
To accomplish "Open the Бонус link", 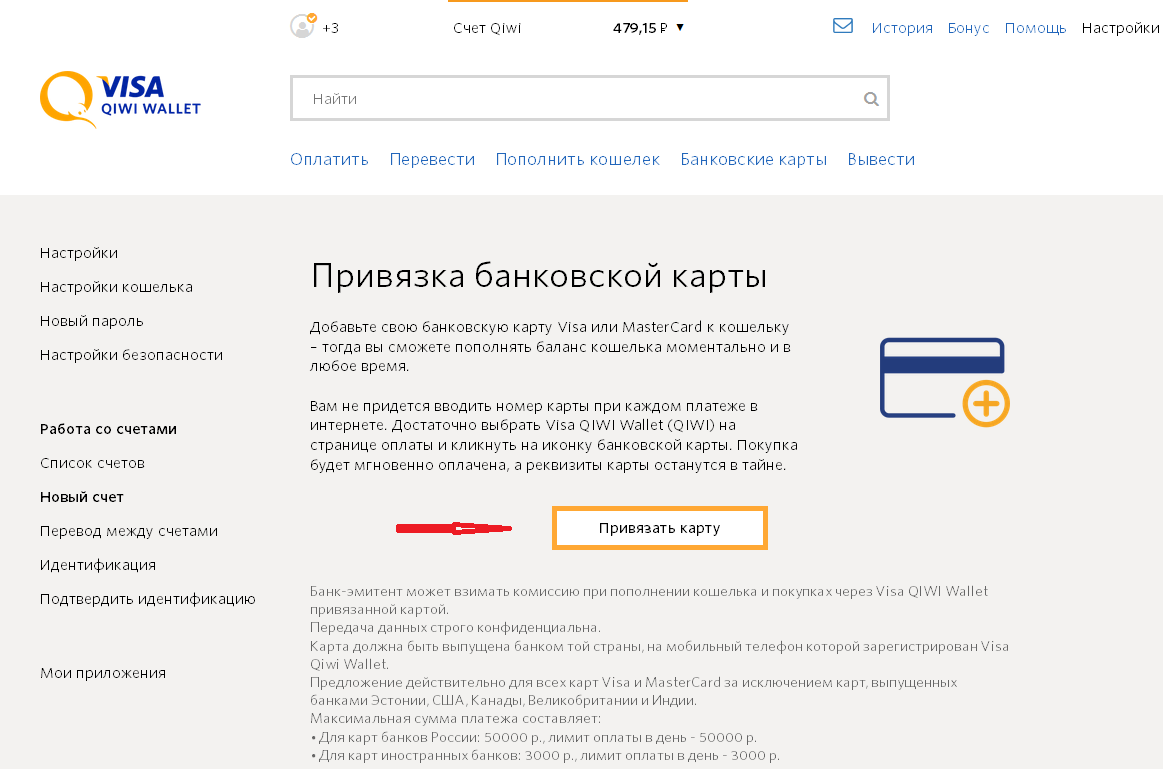I will click(x=968, y=28).
